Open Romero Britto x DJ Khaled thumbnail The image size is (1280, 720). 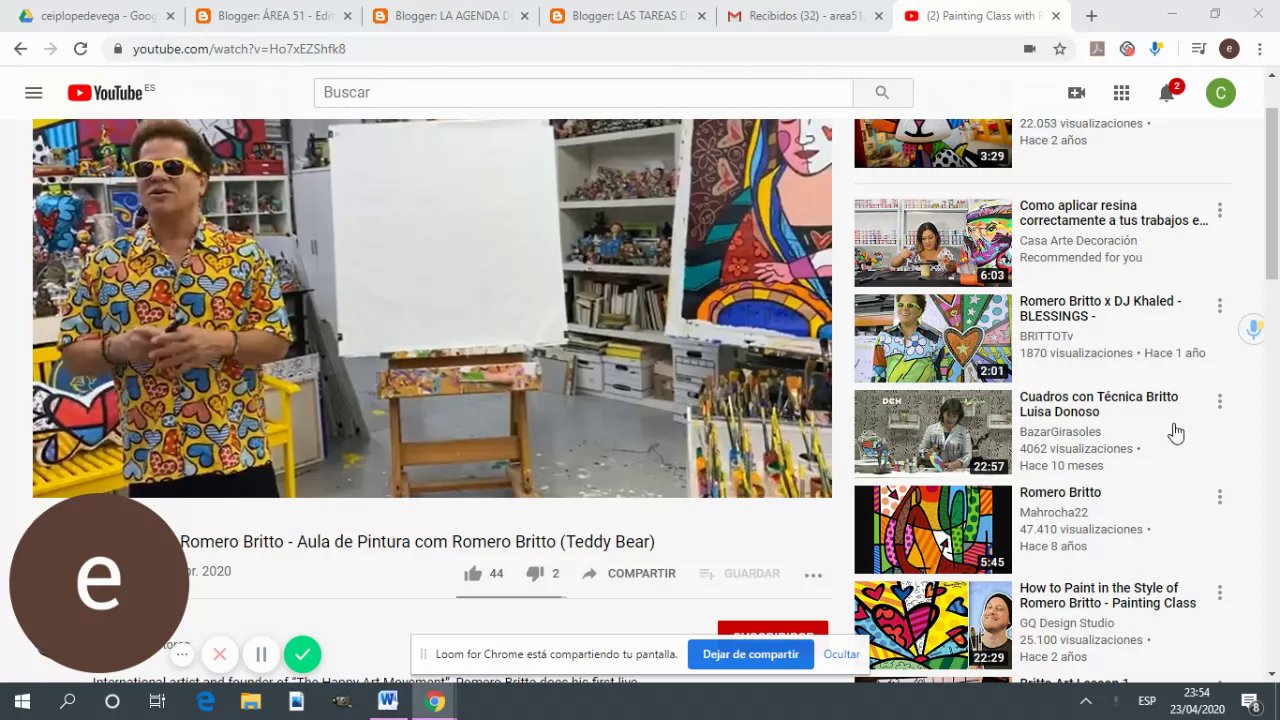coord(933,338)
